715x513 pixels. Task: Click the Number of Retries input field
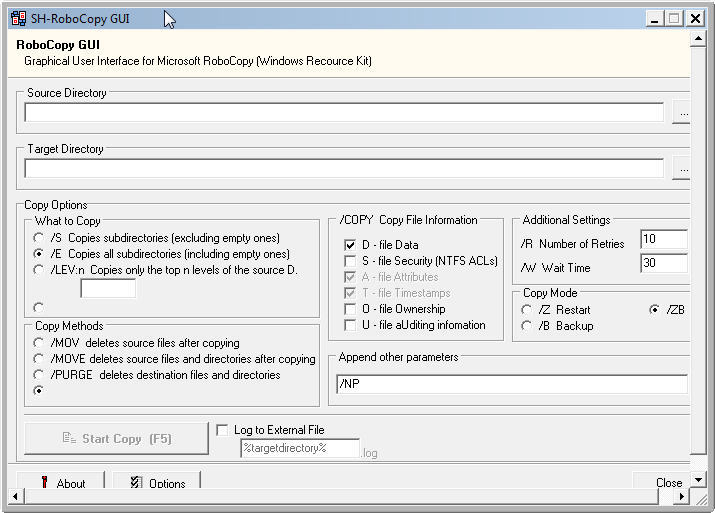pos(663,240)
